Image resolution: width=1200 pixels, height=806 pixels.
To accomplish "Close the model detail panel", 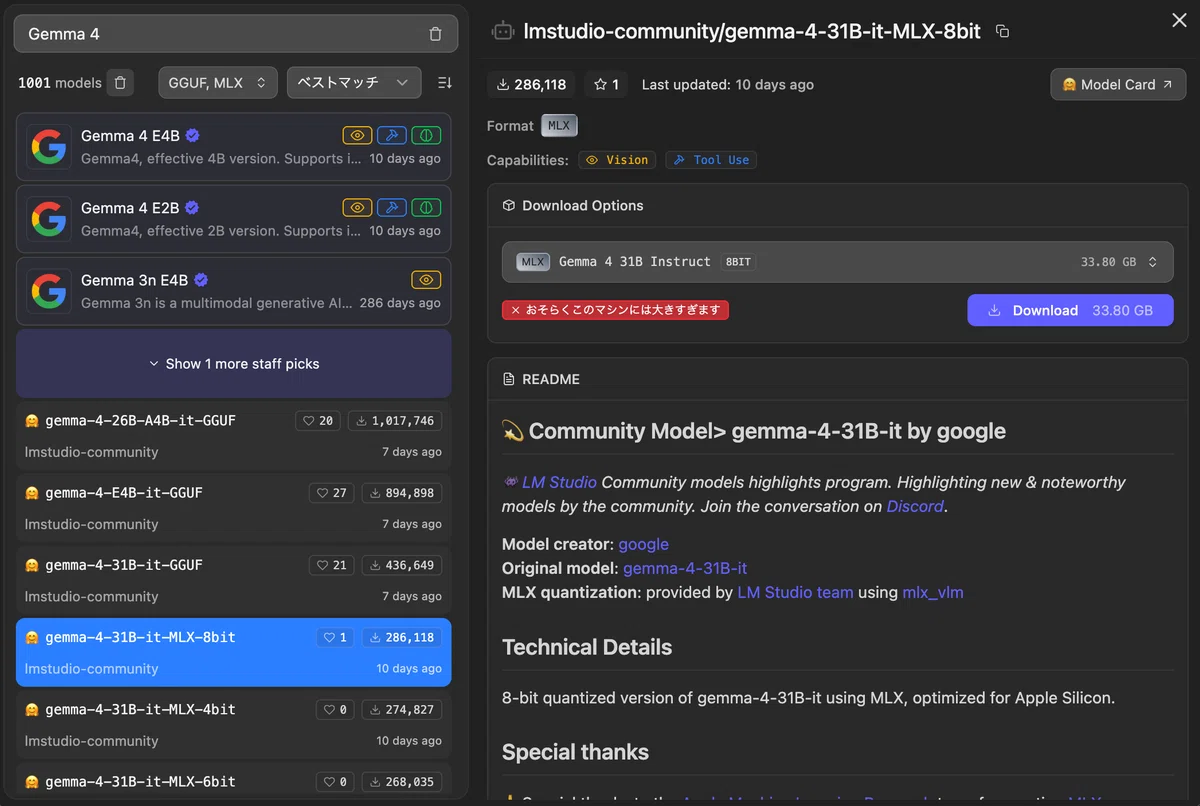I will tap(1179, 19).
